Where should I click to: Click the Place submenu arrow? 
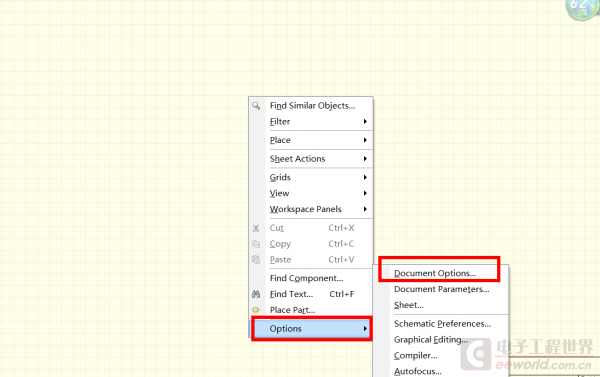point(365,140)
